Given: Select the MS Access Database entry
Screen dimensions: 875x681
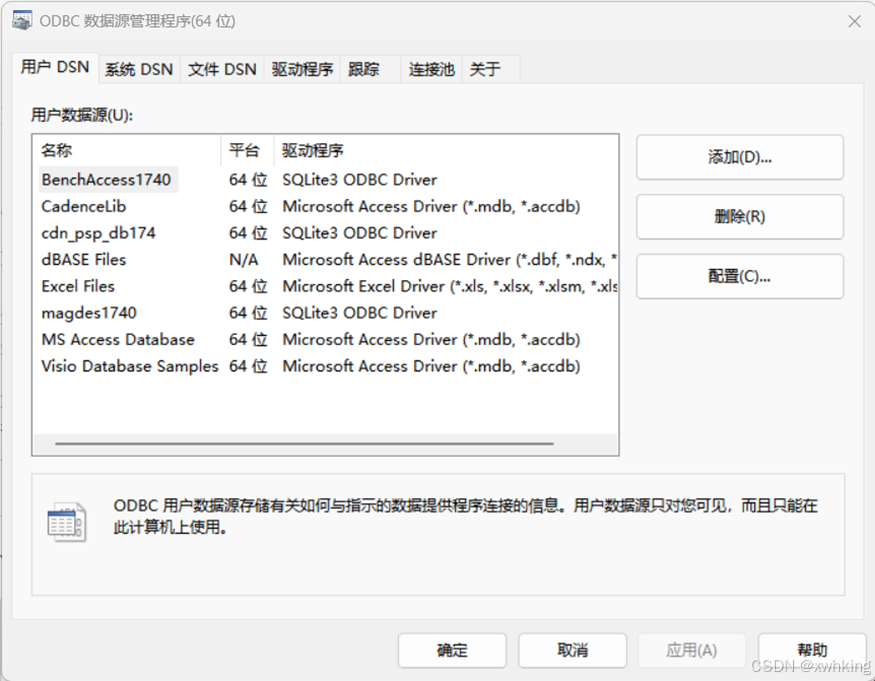Looking at the screenshot, I should [x=118, y=339].
